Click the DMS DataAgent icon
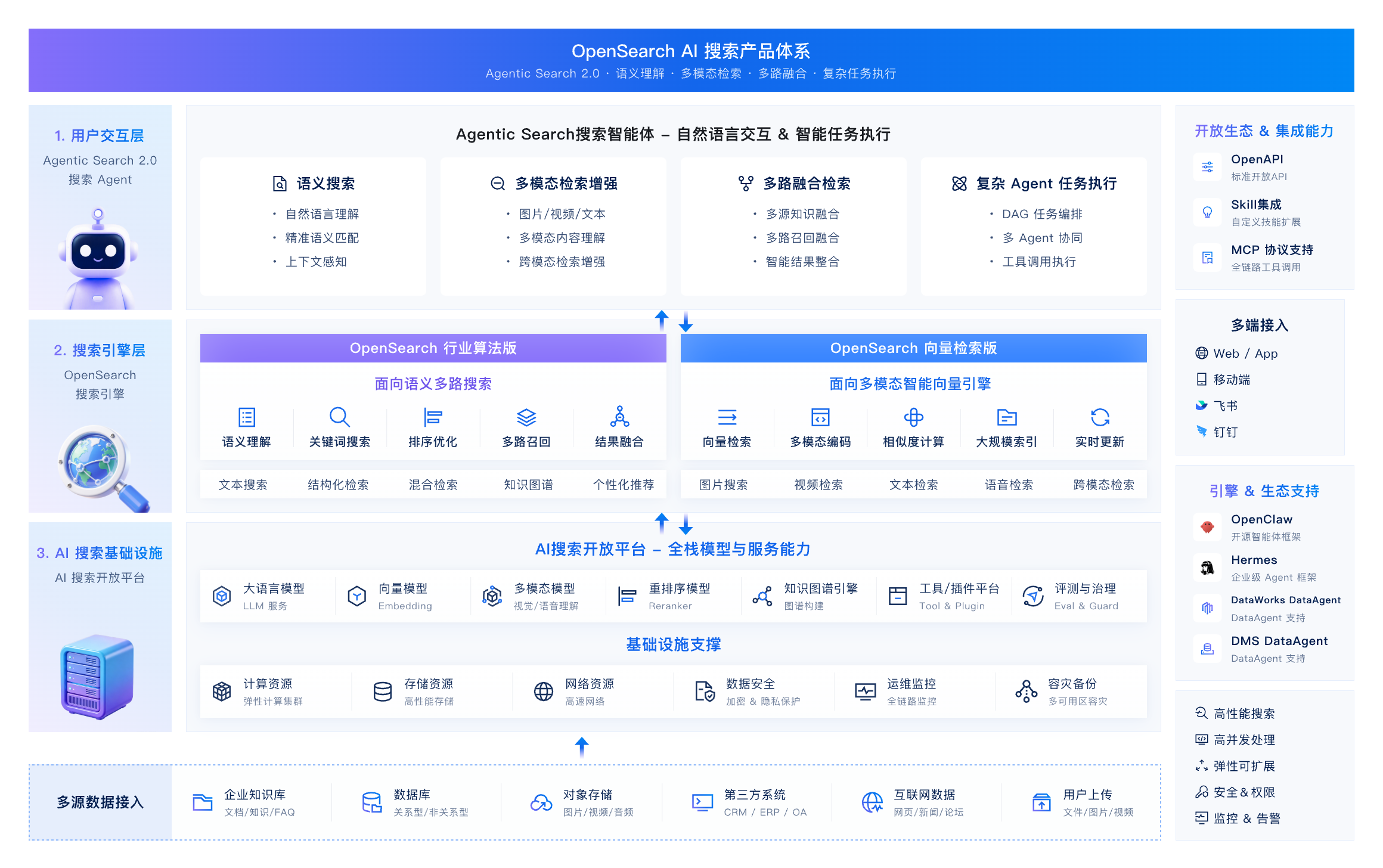Image resolution: width=1383 pixels, height=868 pixels. [x=1208, y=649]
